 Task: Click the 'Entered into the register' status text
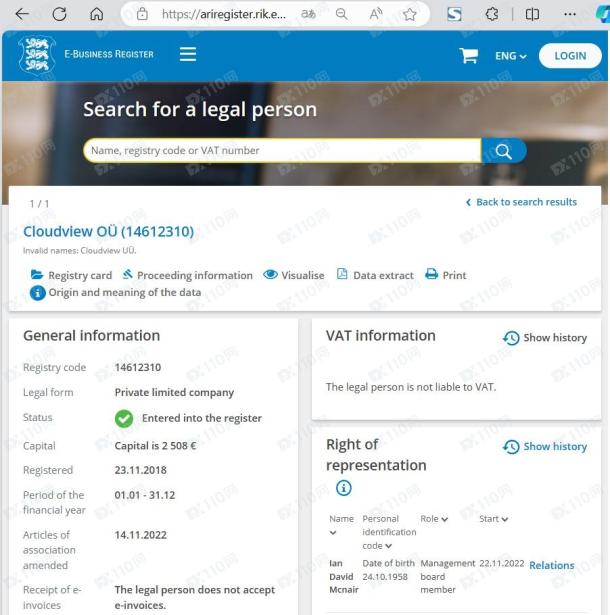tap(202, 418)
